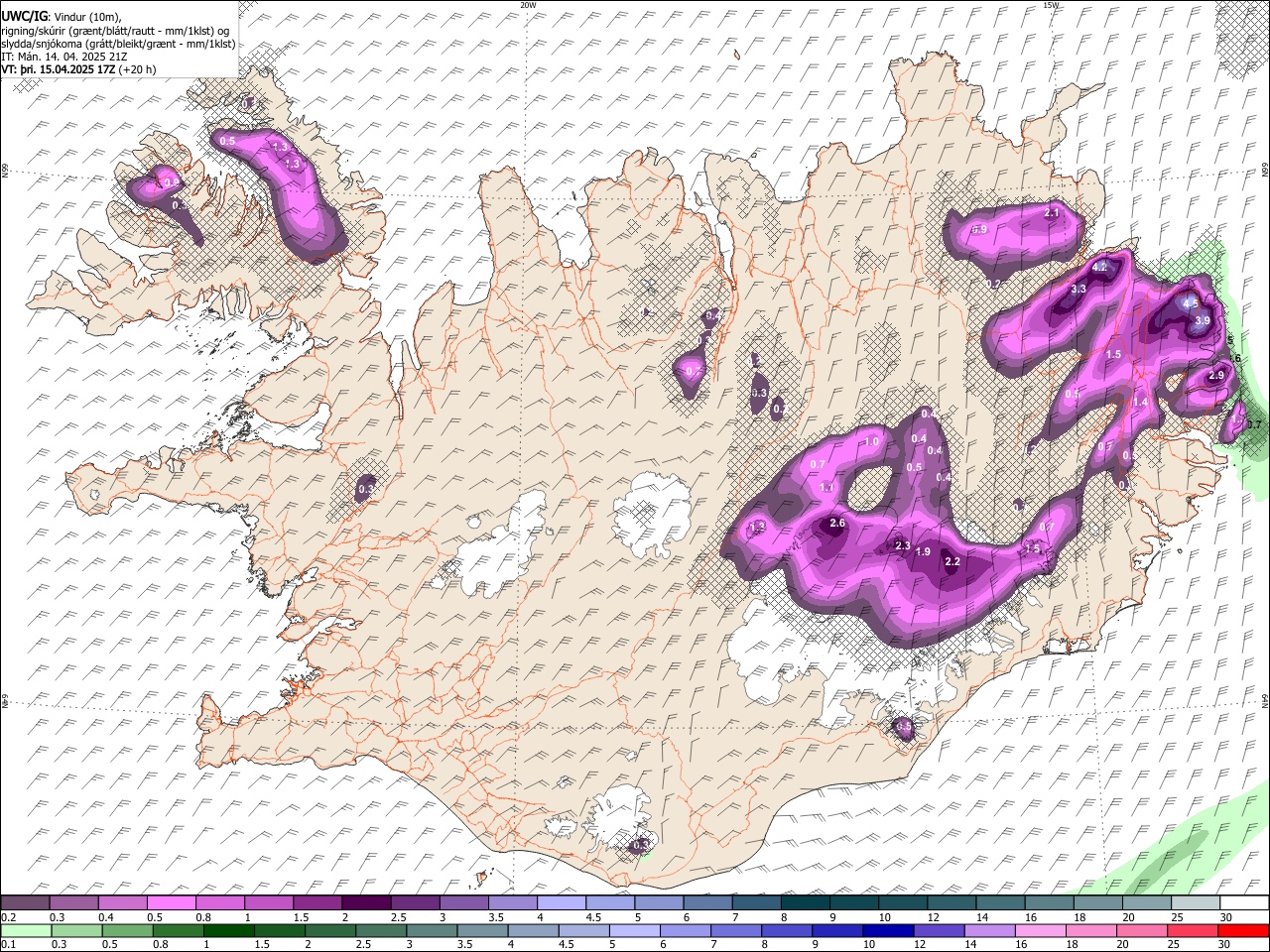
Task: Select the snow scale swatch between 5 and 6
Action: 658,903
